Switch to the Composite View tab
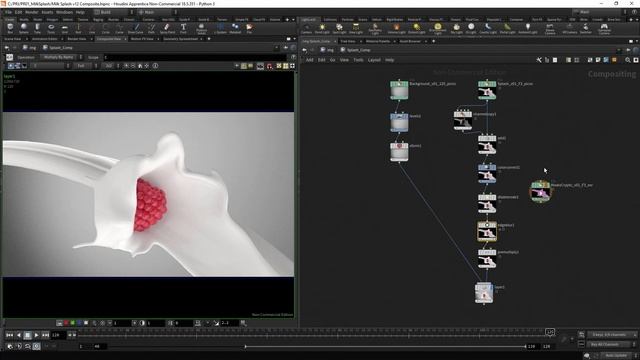Image resolution: width=640 pixels, height=360 pixels. [x=108, y=39]
